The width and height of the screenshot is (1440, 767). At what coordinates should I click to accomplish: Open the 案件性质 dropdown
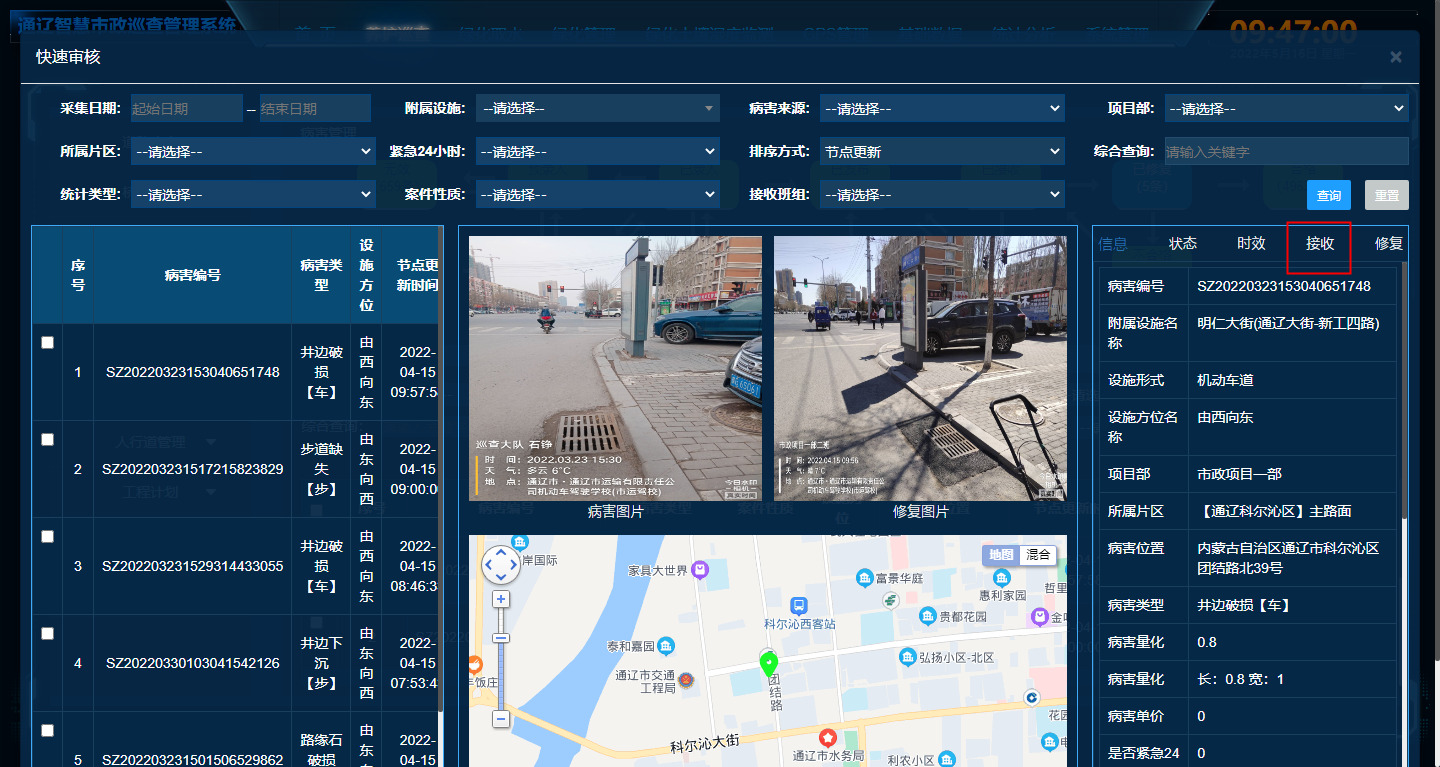click(597, 195)
